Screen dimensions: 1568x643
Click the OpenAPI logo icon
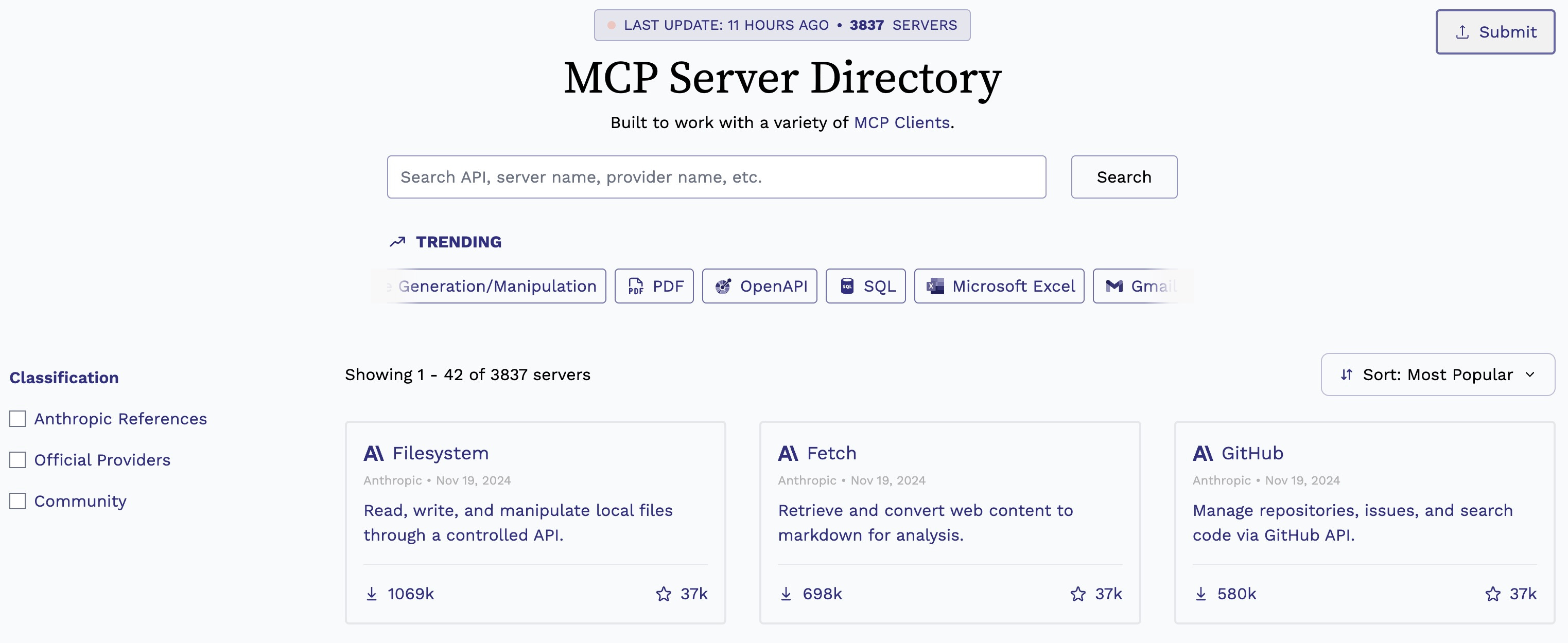pyautogui.click(x=723, y=286)
